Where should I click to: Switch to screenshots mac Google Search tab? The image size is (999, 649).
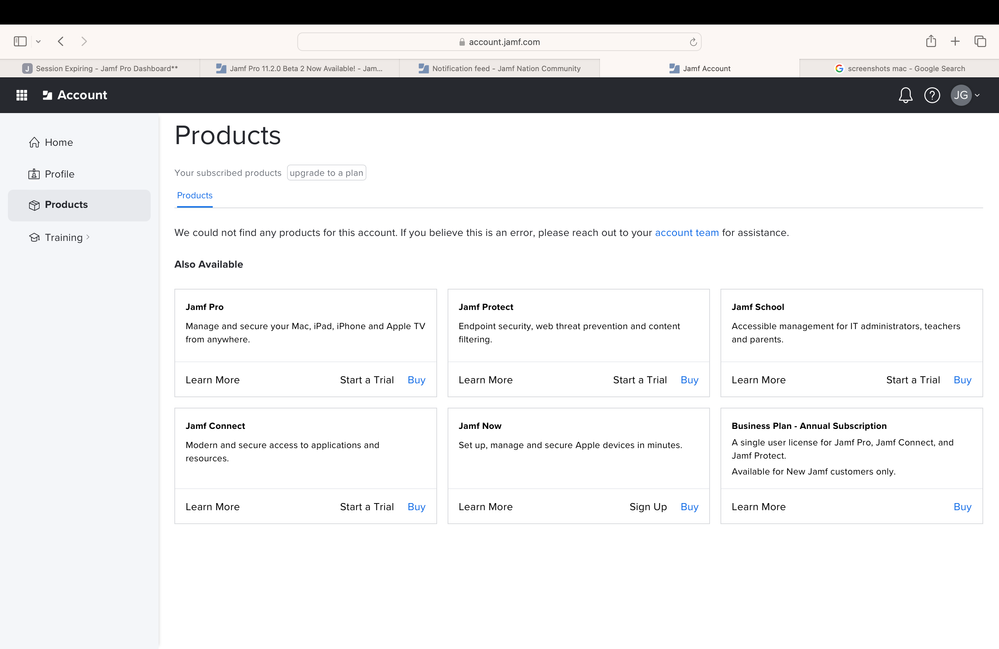click(900, 68)
